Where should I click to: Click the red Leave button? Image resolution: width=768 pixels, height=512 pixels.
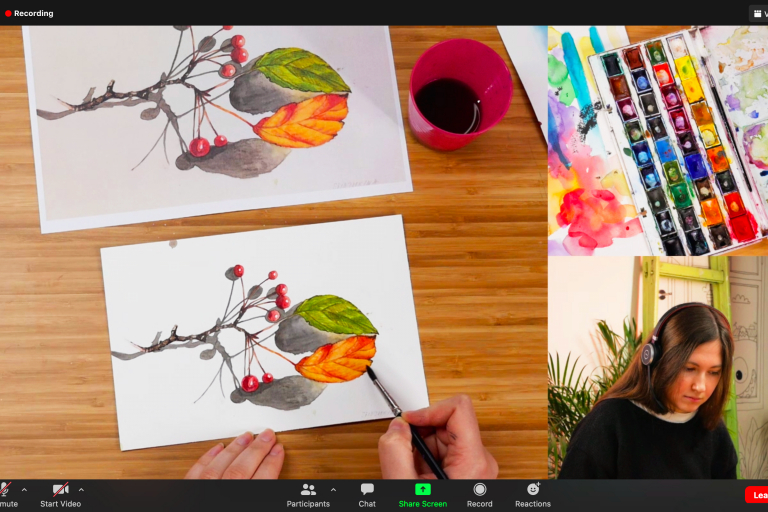[x=757, y=494]
